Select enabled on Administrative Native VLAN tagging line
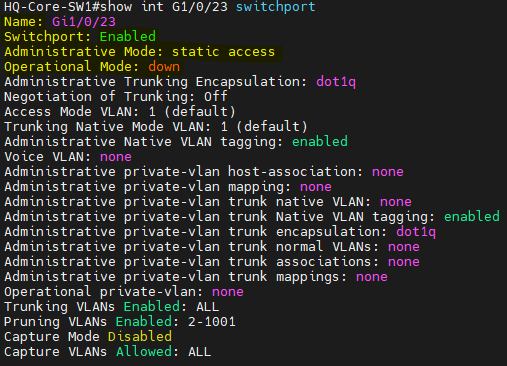 tap(320, 142)
